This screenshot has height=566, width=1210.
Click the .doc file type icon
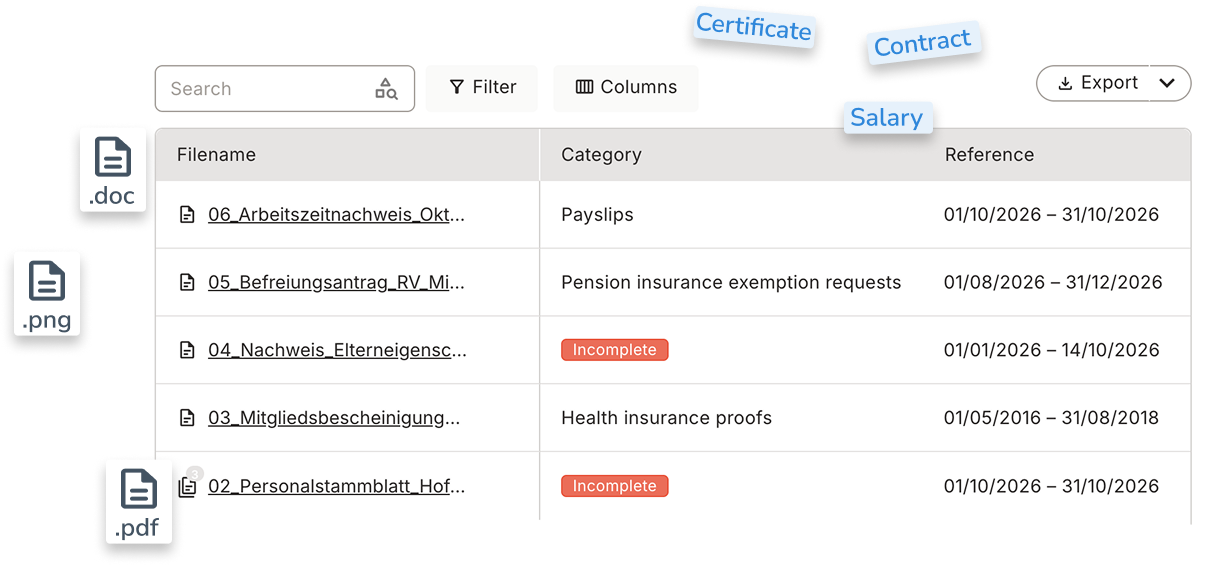[x=113, y=157]
